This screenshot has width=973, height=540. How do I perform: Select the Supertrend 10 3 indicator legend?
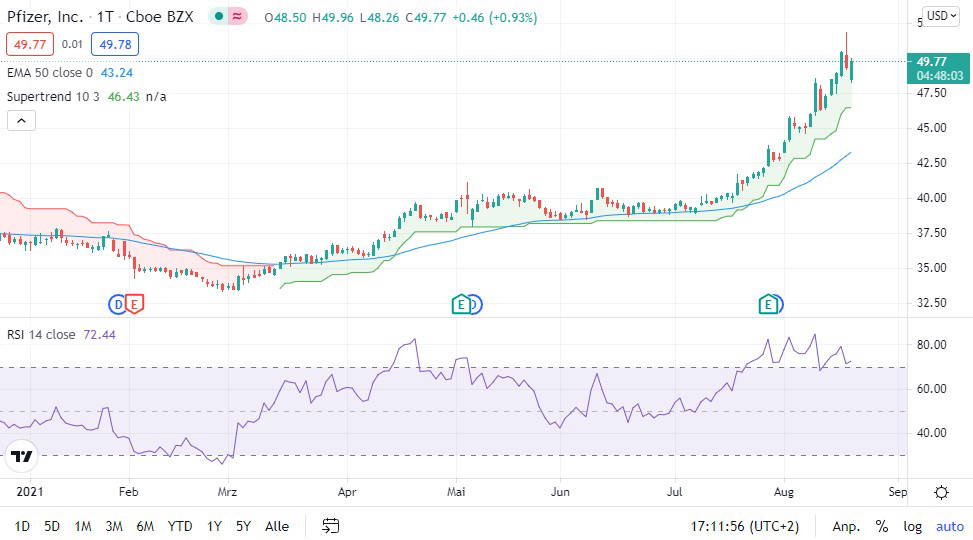[53, 97]
